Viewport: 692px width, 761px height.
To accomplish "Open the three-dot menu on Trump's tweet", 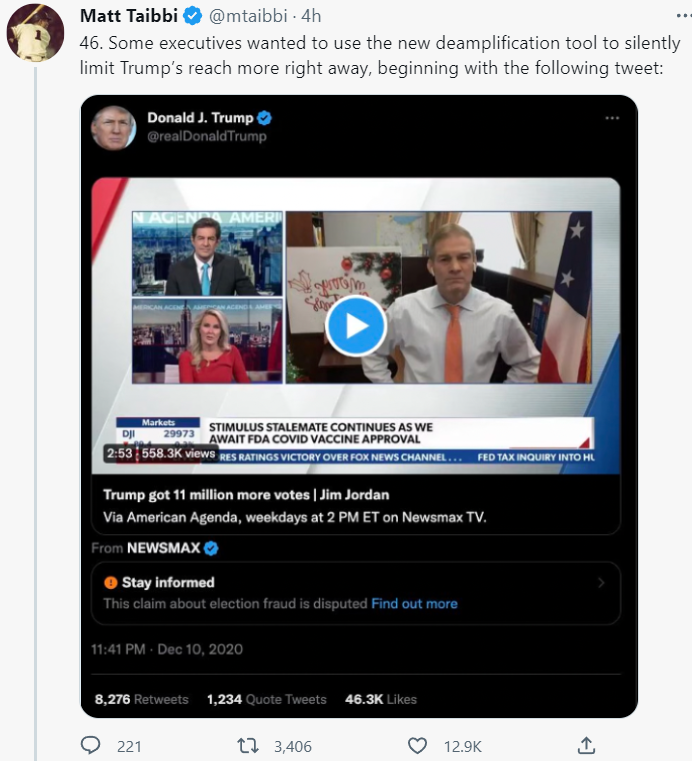I will coord(612,118).
